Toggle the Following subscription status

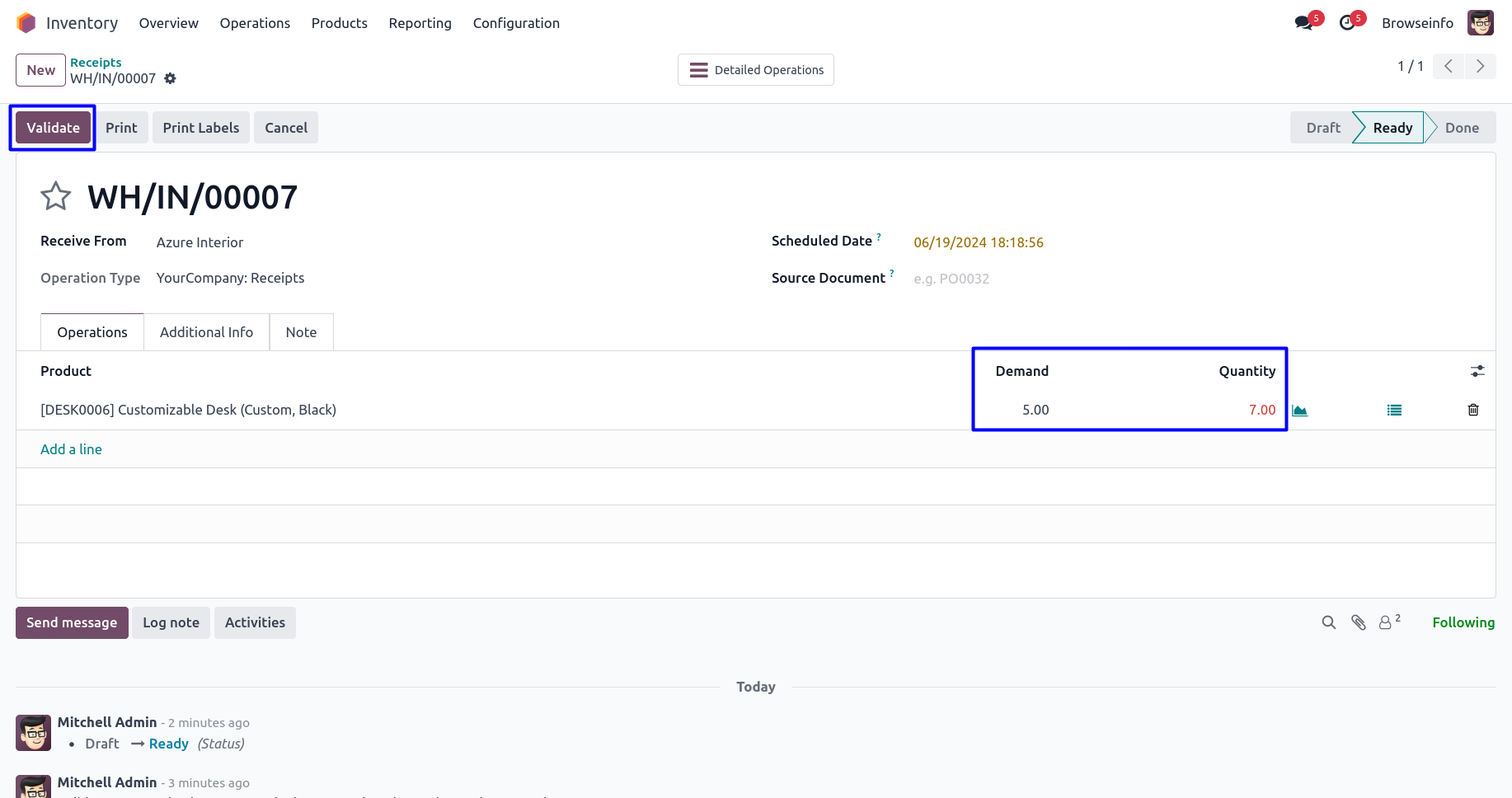pyautogui.click(x=1463, y=623)
